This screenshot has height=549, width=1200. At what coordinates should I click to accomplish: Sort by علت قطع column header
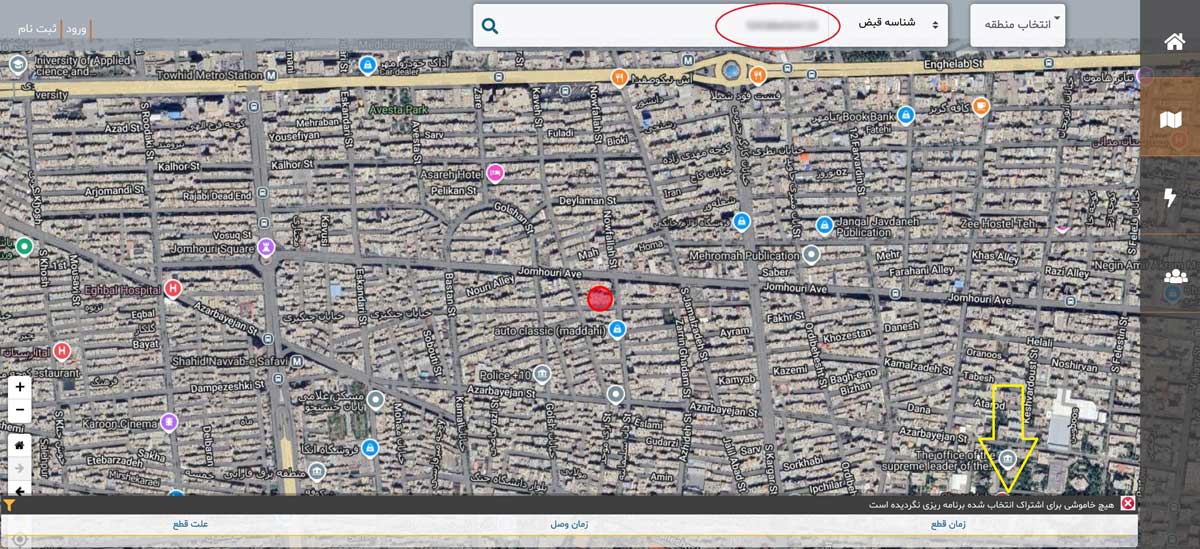pyautogui.click(x=189, y=524)
